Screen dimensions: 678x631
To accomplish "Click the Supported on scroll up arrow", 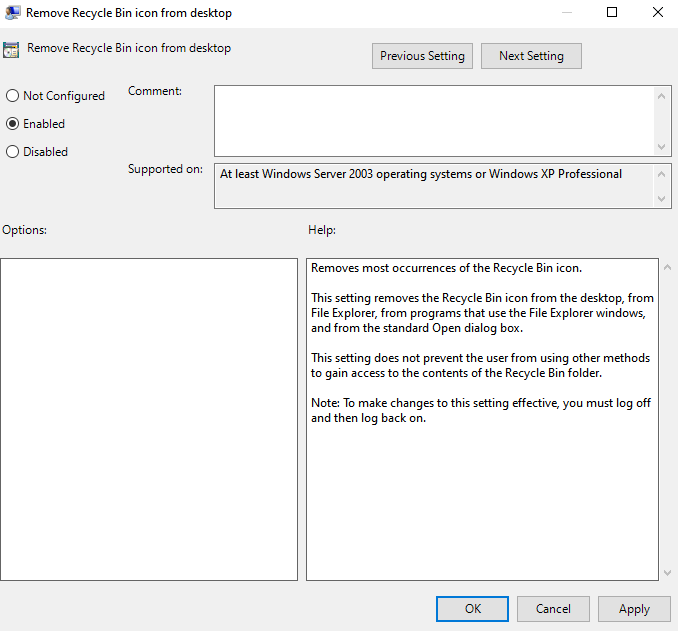I will tap(661, 174).
